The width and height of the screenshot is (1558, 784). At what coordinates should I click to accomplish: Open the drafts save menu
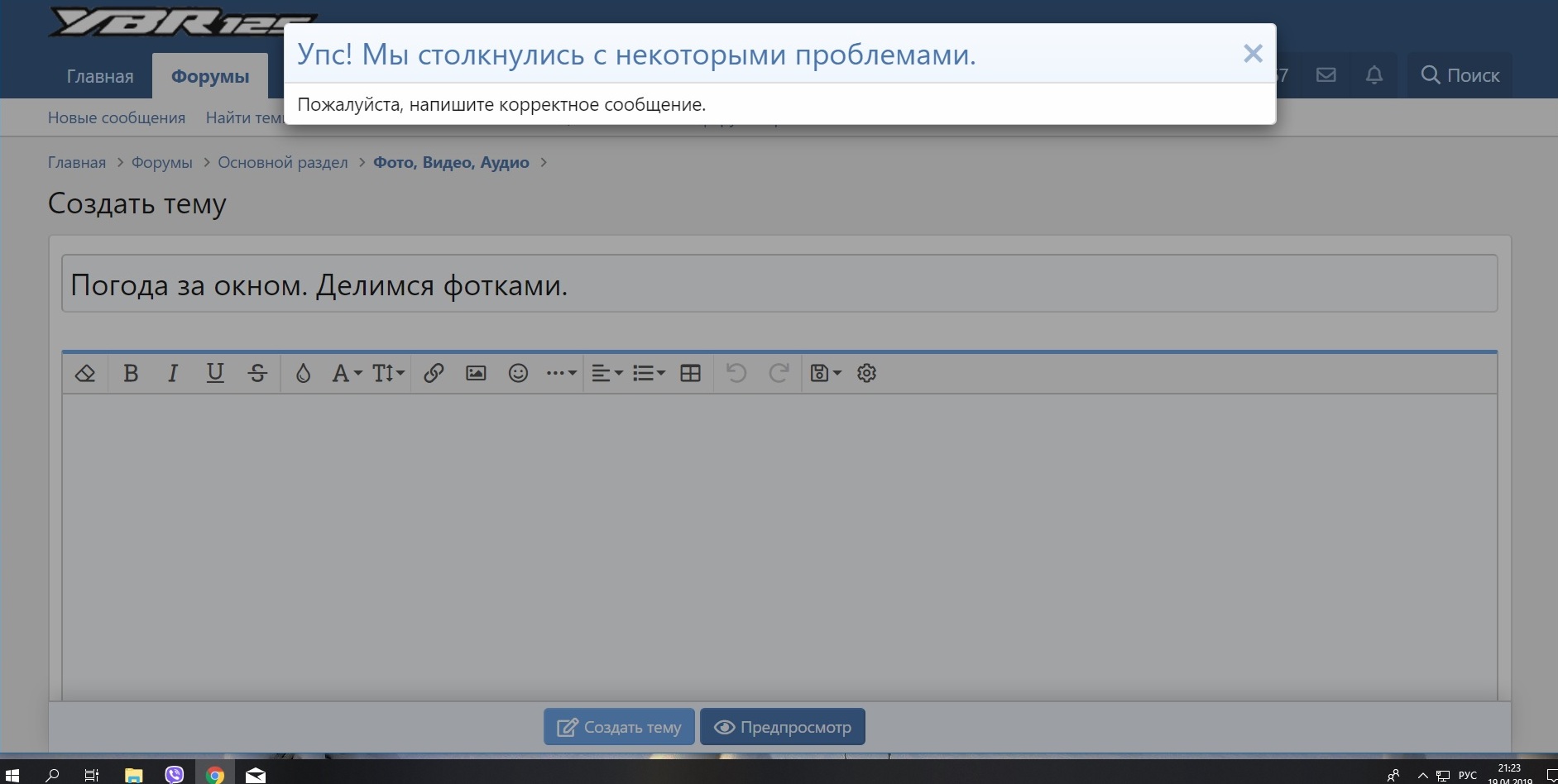[x=825, y=374]
